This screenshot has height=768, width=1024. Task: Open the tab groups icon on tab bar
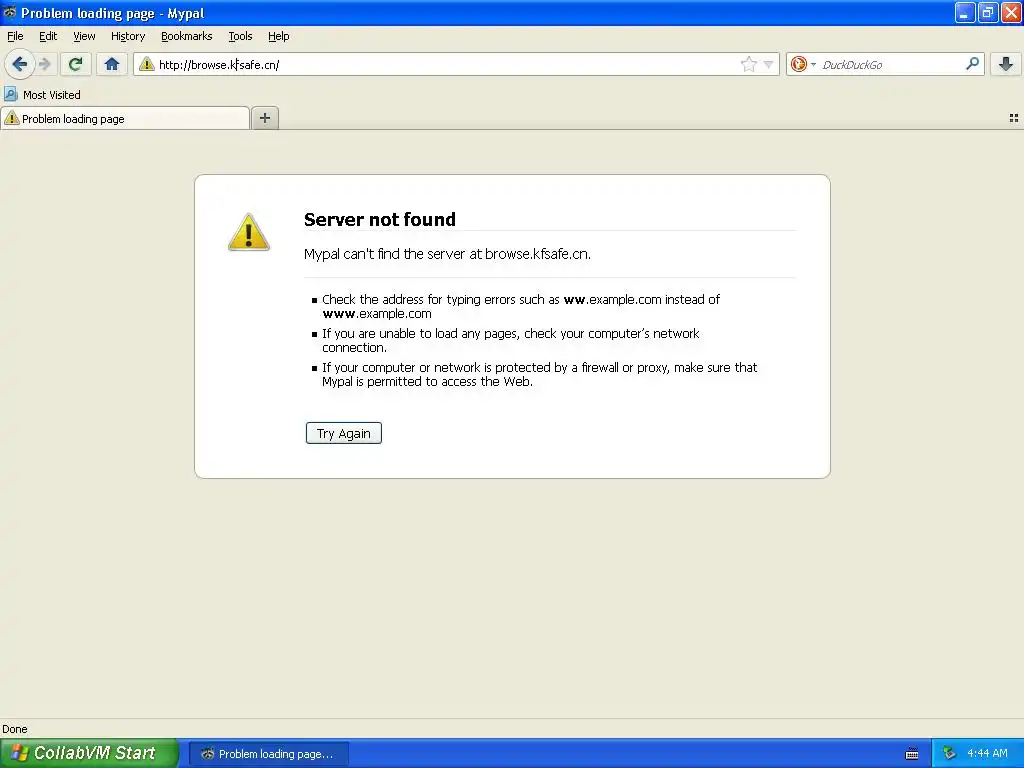coord(1014,118)
